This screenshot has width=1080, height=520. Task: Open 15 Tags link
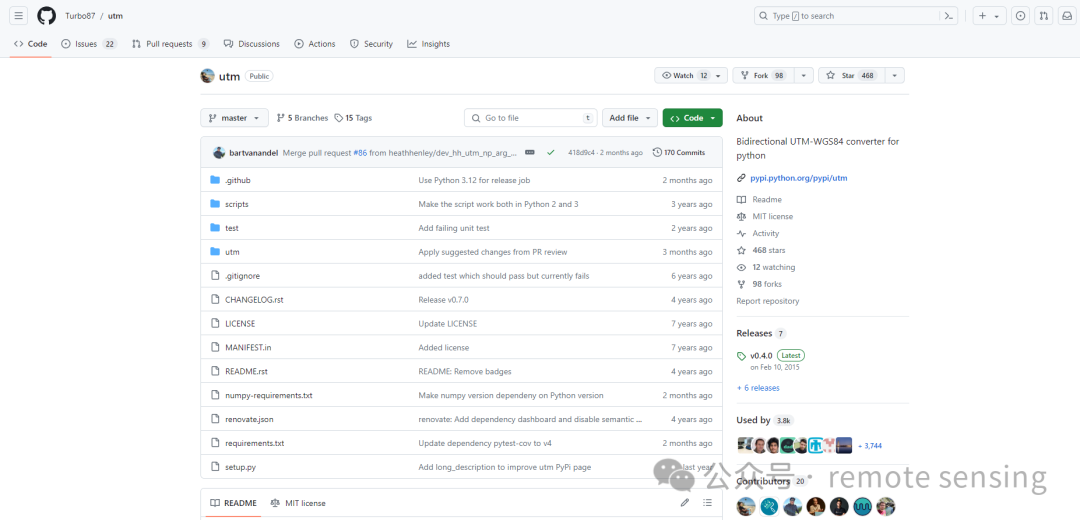353,118
